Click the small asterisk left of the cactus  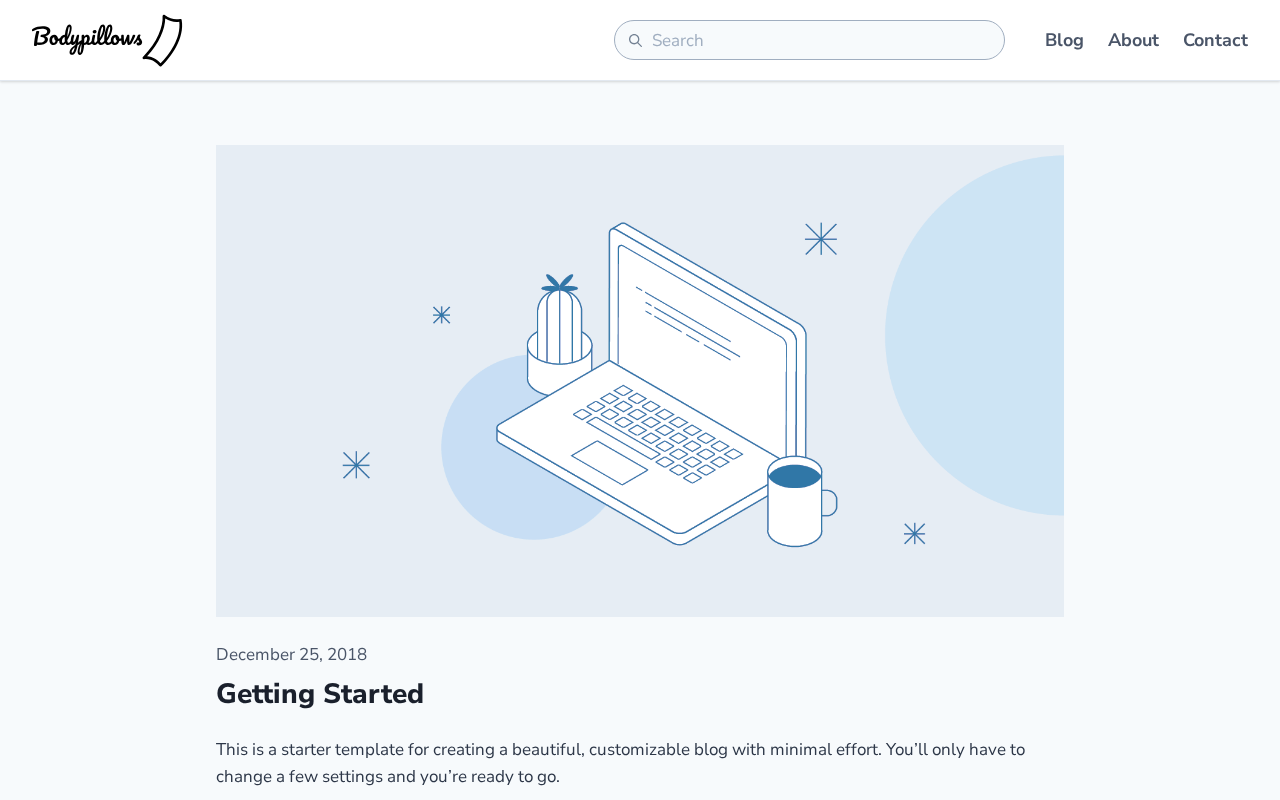click(441, 315)
